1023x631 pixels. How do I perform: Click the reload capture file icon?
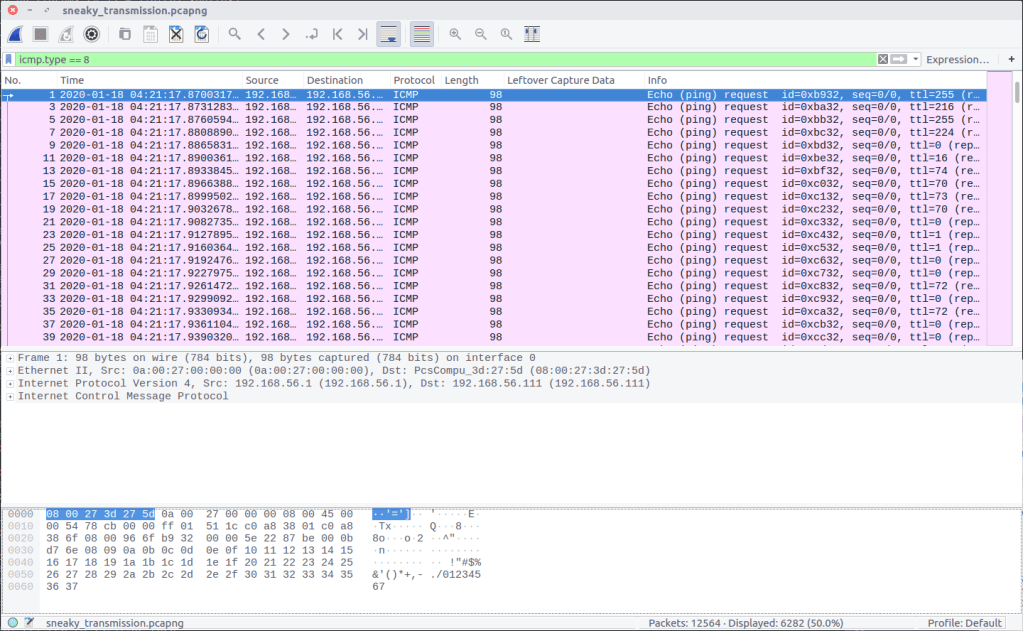pyautogui.click(x=201, y=34)
